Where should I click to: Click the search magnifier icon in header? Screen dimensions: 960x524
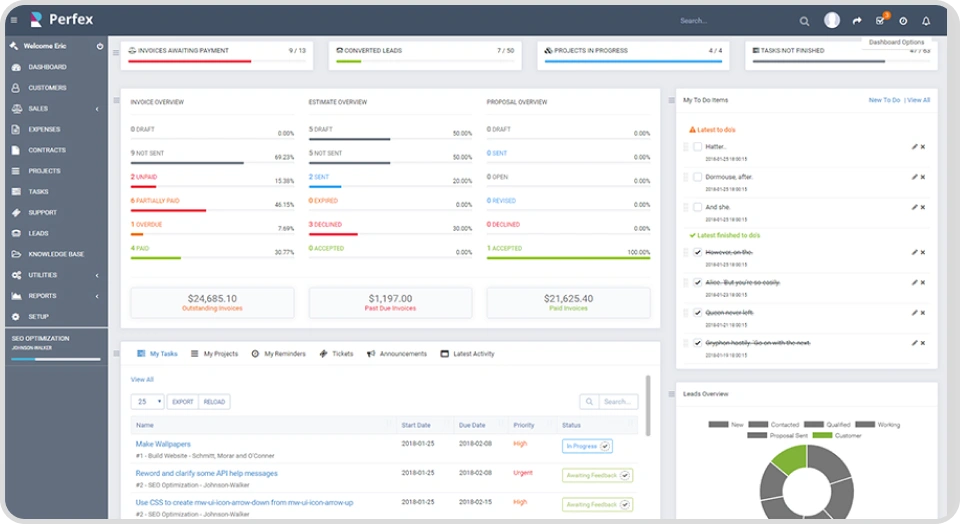805,20
